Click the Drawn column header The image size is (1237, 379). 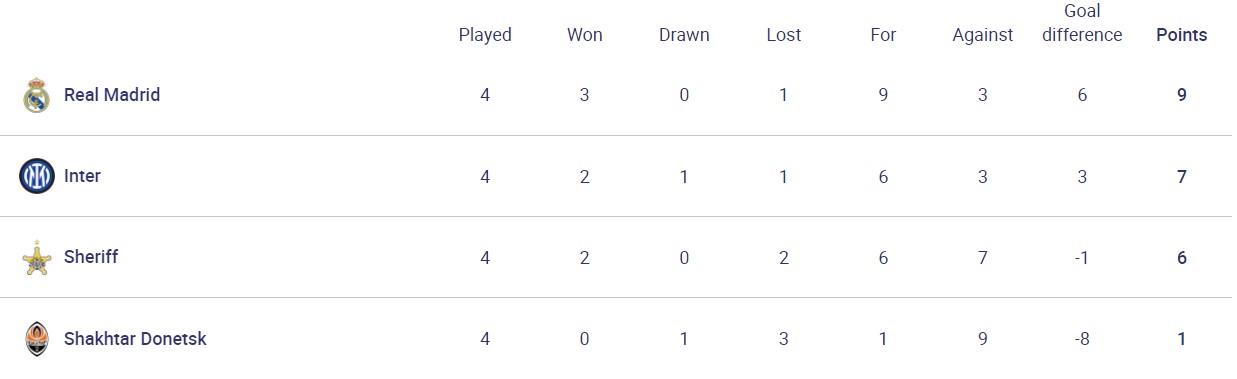click(x=684, y=35)
